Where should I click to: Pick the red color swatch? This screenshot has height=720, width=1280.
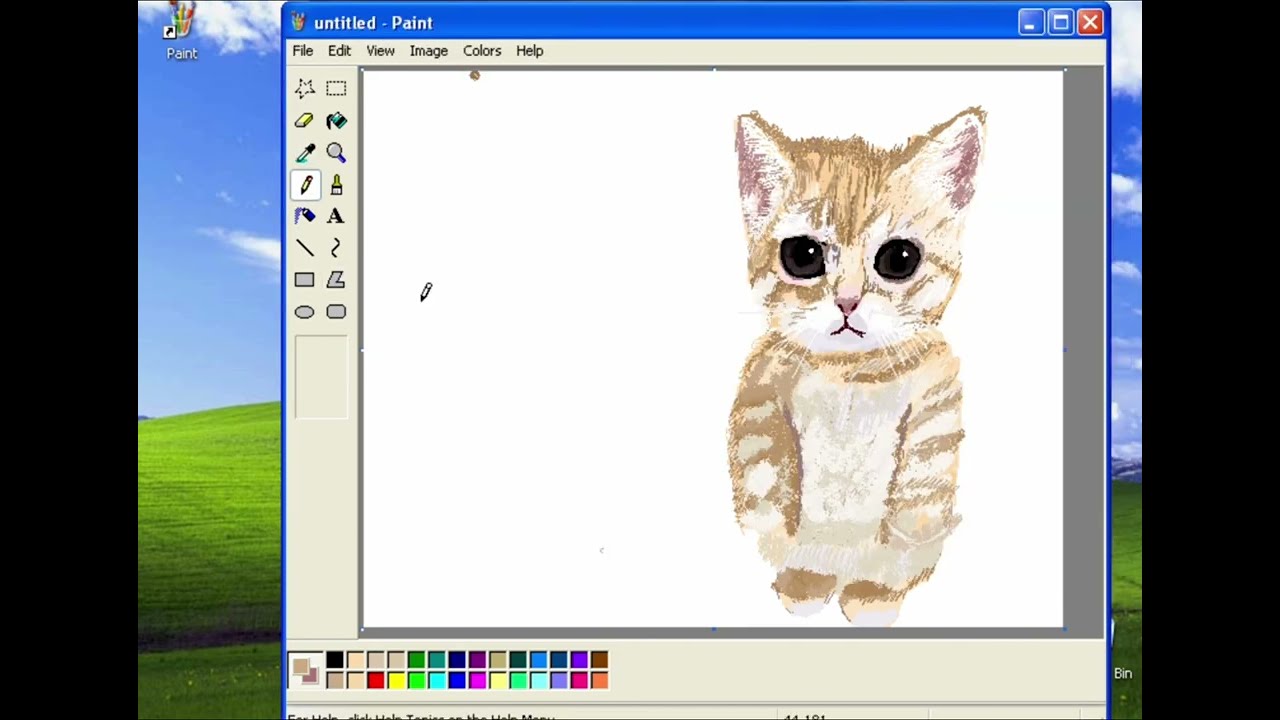pos(376,680)
